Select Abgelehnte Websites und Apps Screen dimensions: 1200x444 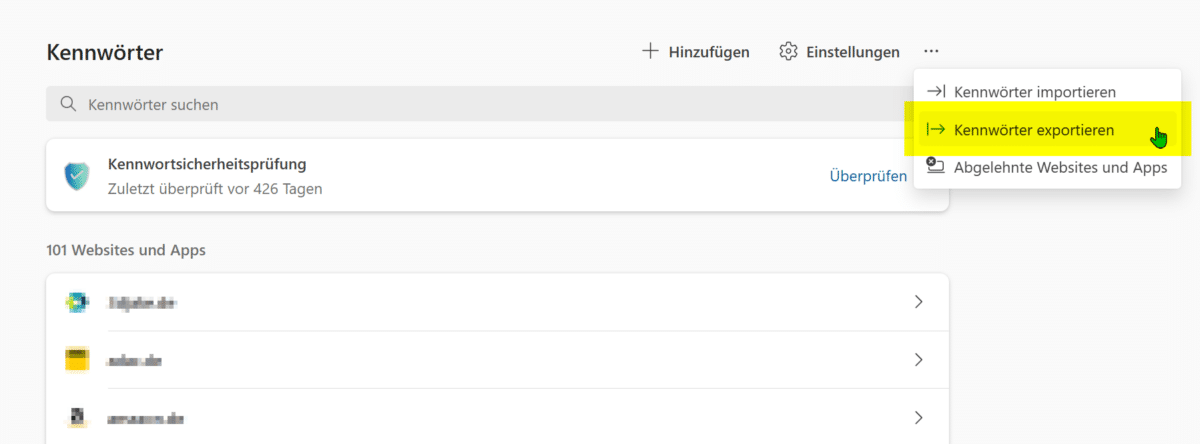(x=1060, y=167)
